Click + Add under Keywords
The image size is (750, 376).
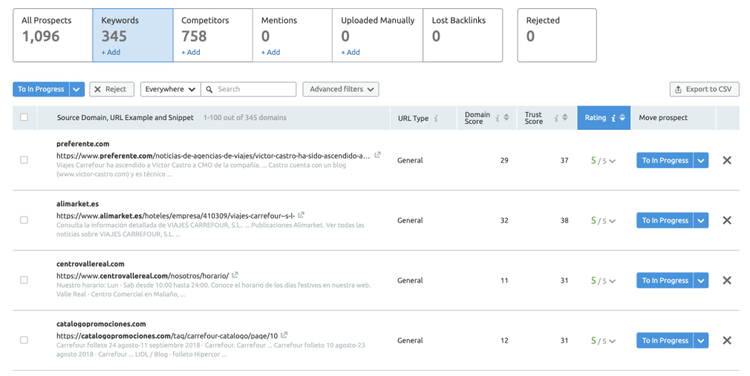coord(110,52)
